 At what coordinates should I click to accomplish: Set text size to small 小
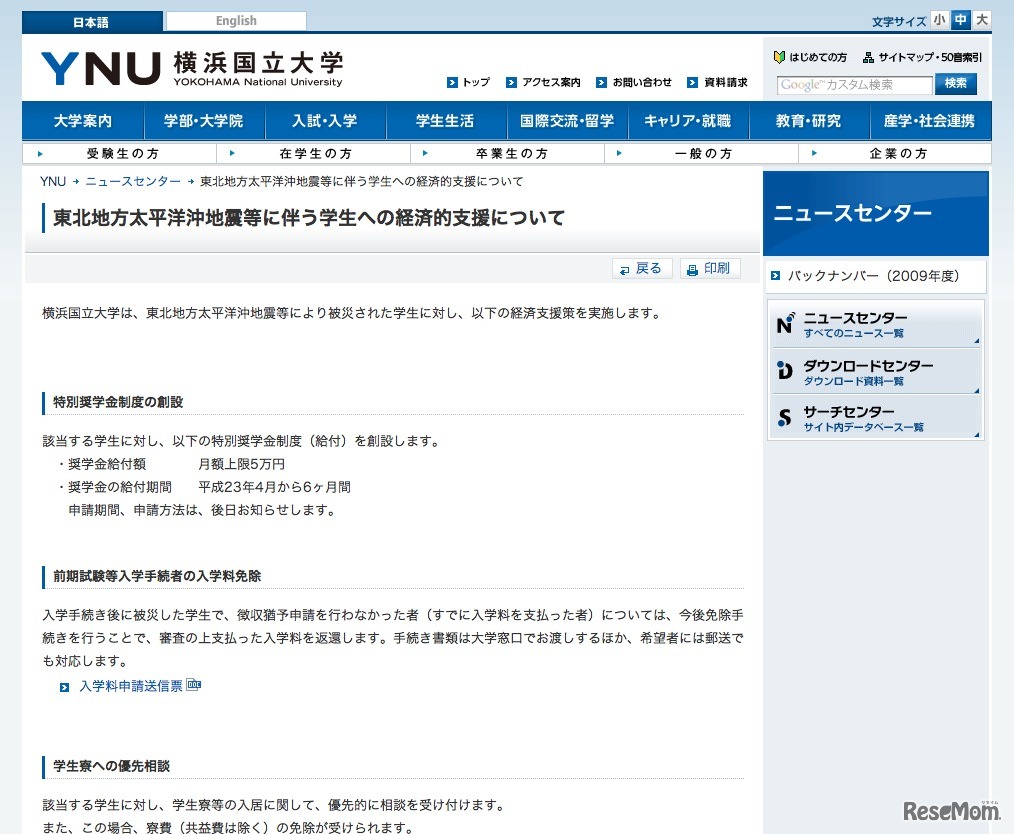pos(939,20)
